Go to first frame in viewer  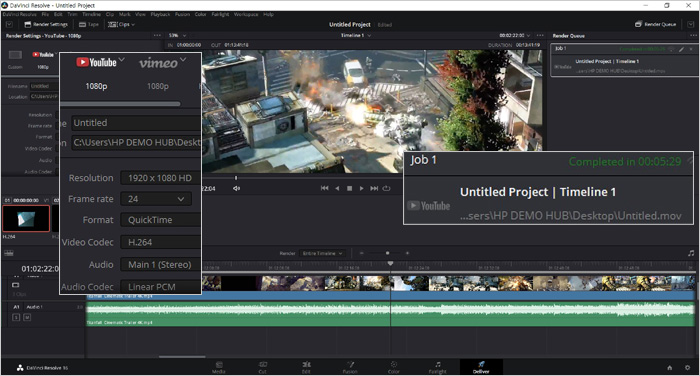coord(325,188)
